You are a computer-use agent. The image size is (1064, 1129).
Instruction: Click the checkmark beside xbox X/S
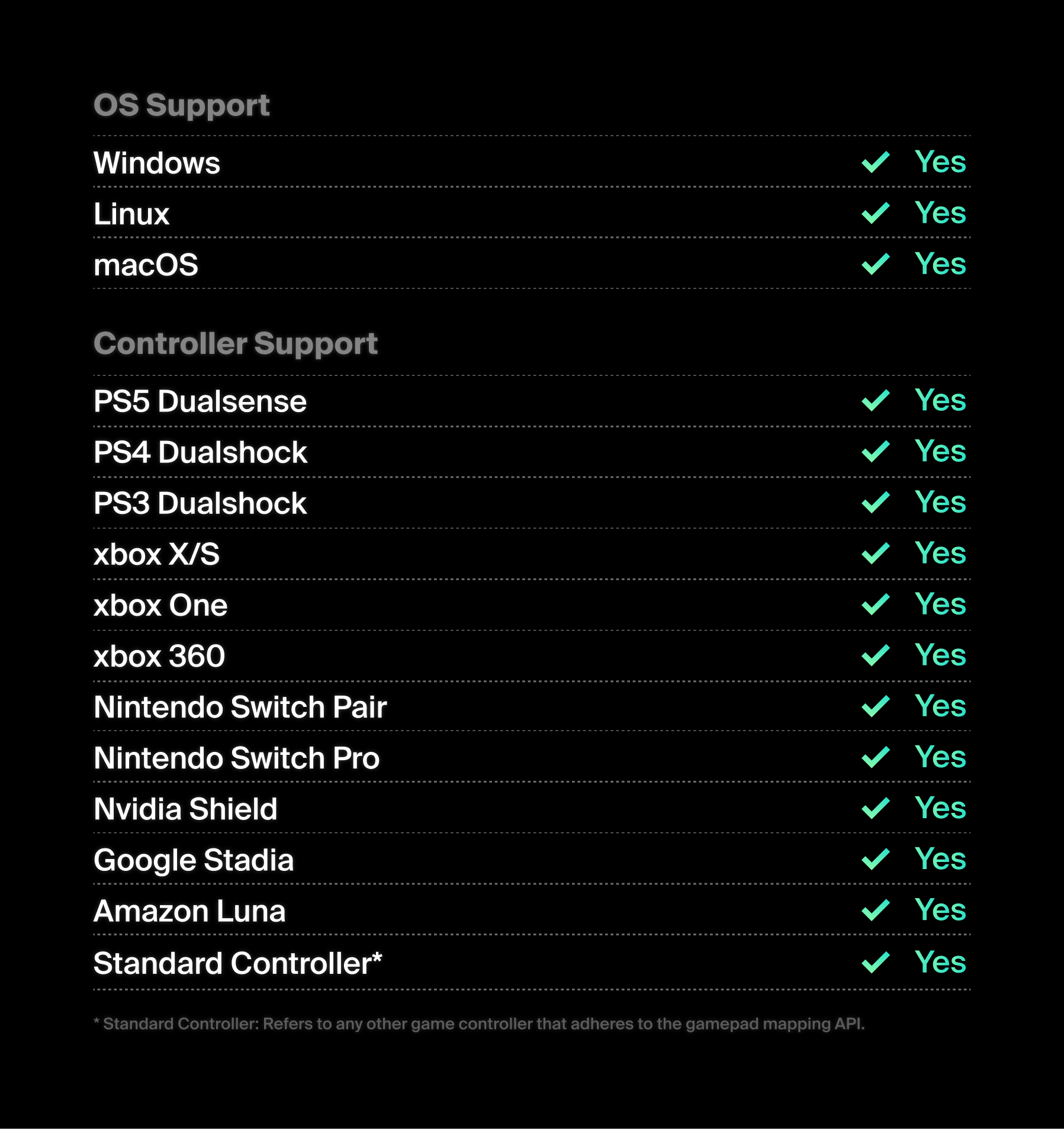point(875,554)
